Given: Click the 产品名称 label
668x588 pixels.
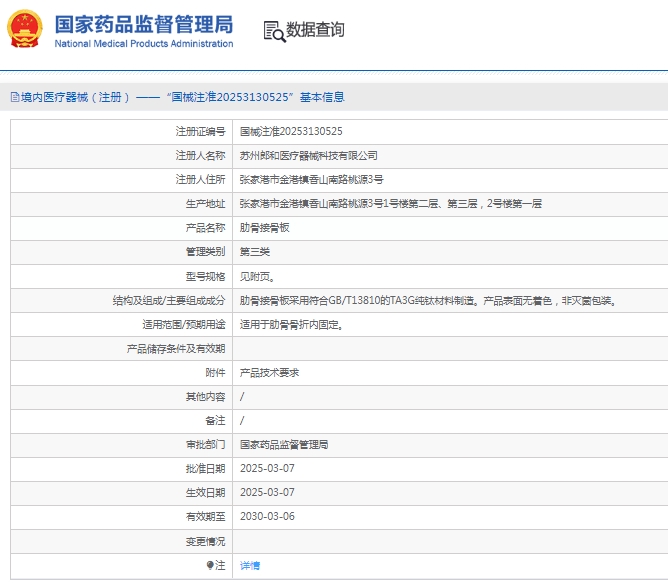Looking at the screenshot, I should point(205,228).
